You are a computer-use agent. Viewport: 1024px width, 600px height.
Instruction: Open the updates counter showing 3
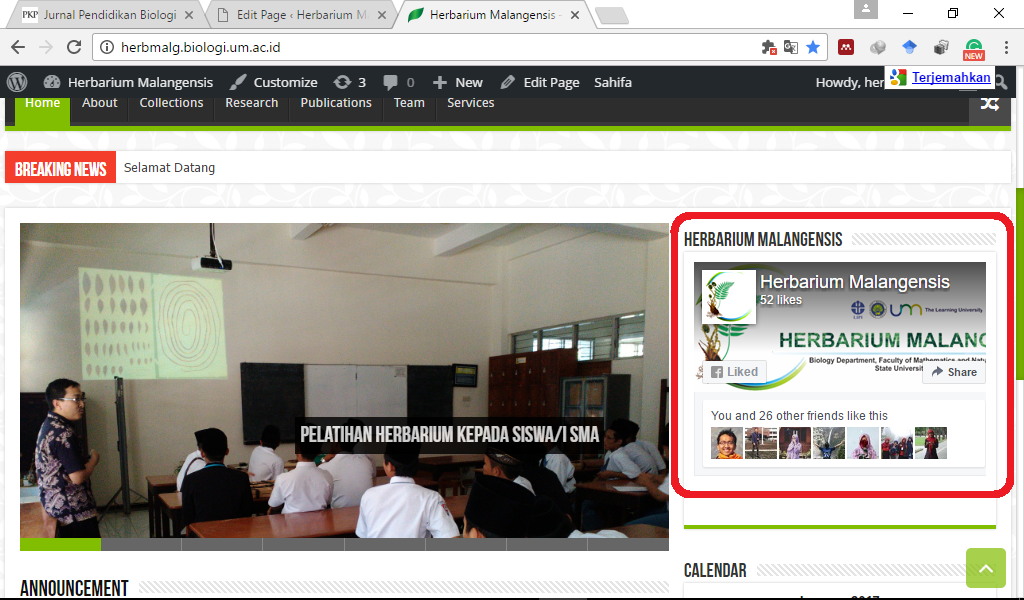(349, 82)
